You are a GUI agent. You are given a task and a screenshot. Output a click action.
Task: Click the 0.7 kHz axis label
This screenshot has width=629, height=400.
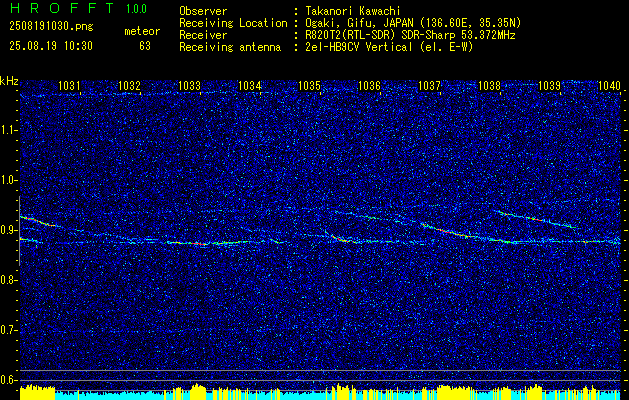pyautogui.click(x=8, y=331)
